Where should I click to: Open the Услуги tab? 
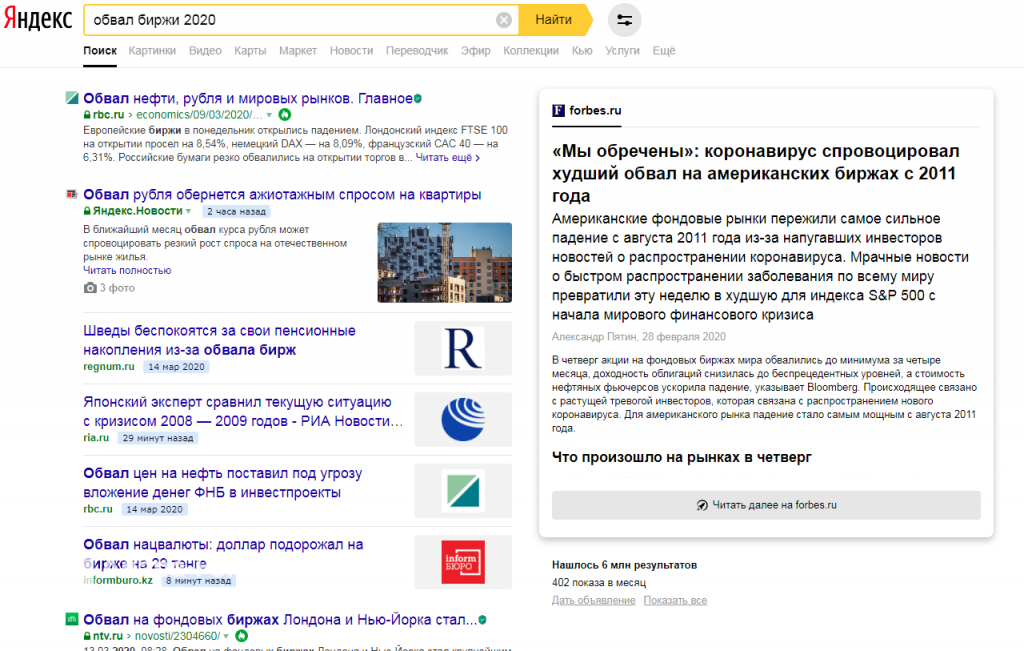click(622, 50)
